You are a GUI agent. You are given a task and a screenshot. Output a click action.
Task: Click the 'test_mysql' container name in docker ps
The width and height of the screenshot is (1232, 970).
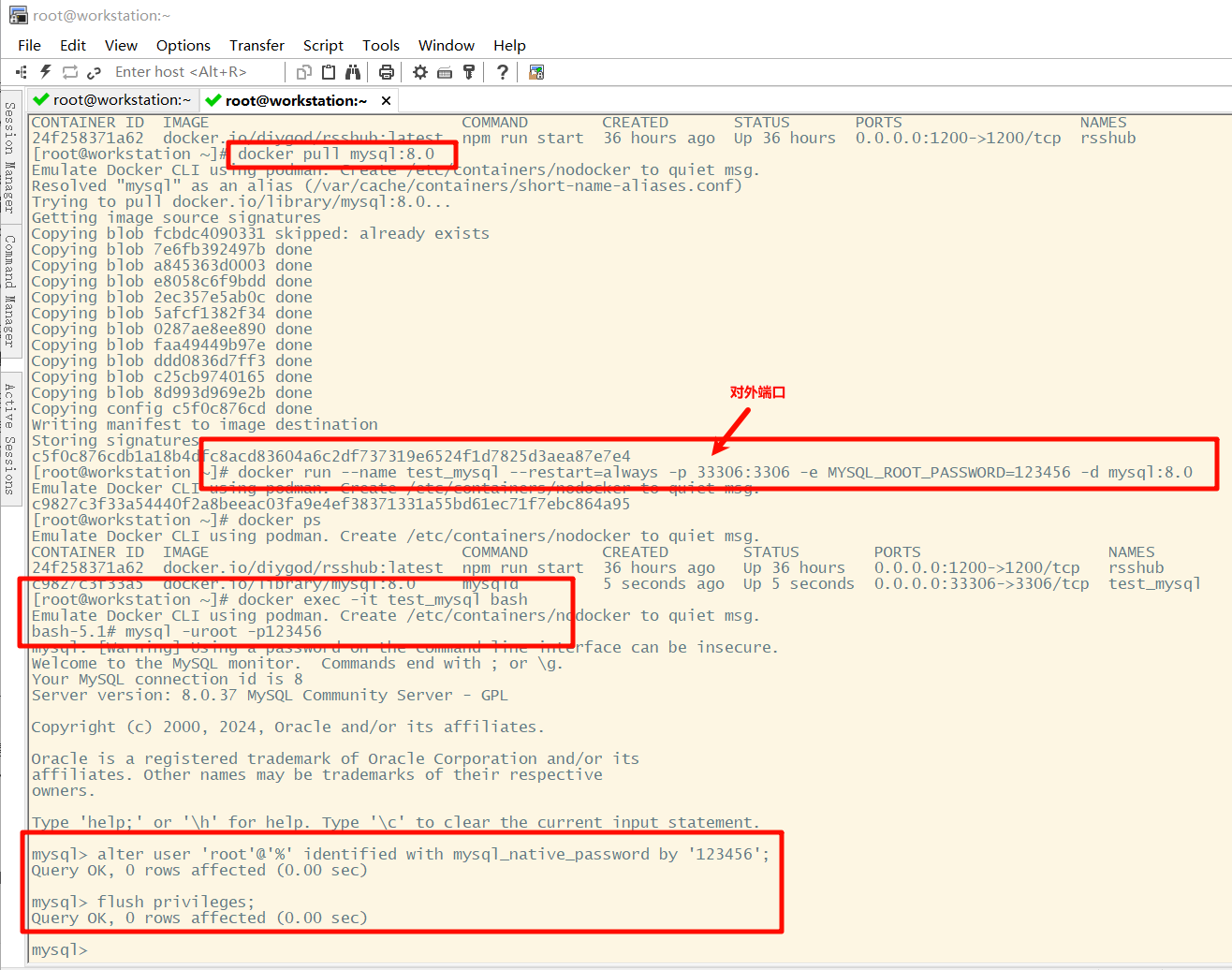coord(1155,583)
